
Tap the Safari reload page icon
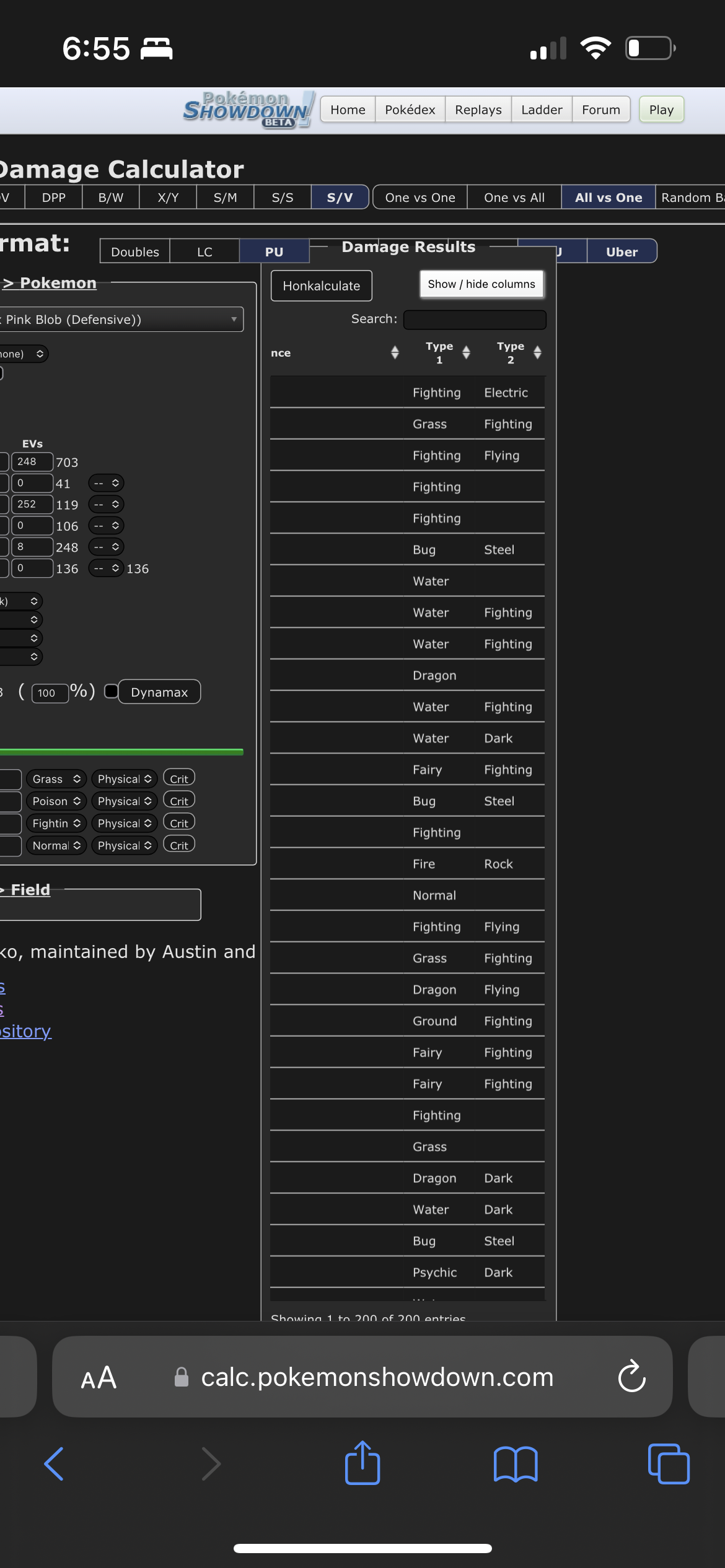click(631, 1377)
